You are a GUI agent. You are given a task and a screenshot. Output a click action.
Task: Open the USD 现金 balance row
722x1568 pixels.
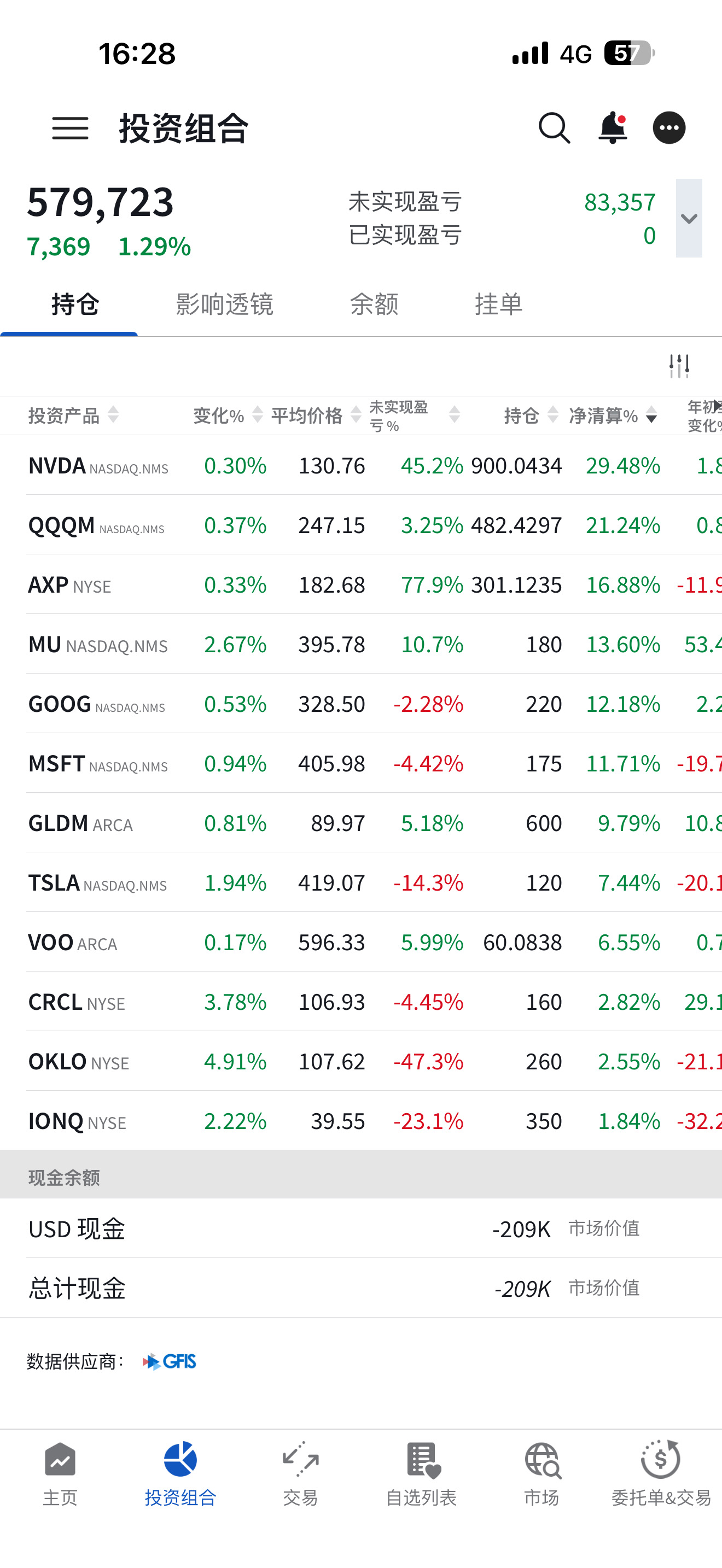(x=361, y=1229)
